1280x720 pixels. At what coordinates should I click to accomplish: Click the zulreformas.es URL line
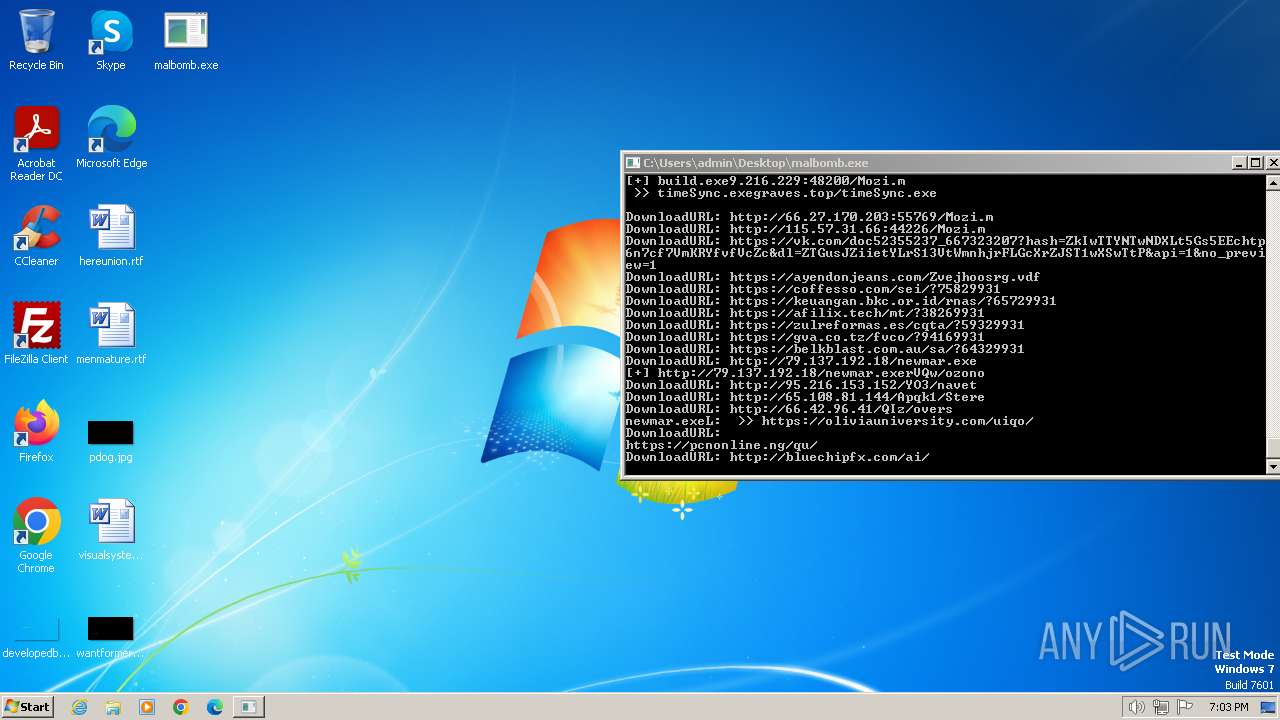point(825,325)
